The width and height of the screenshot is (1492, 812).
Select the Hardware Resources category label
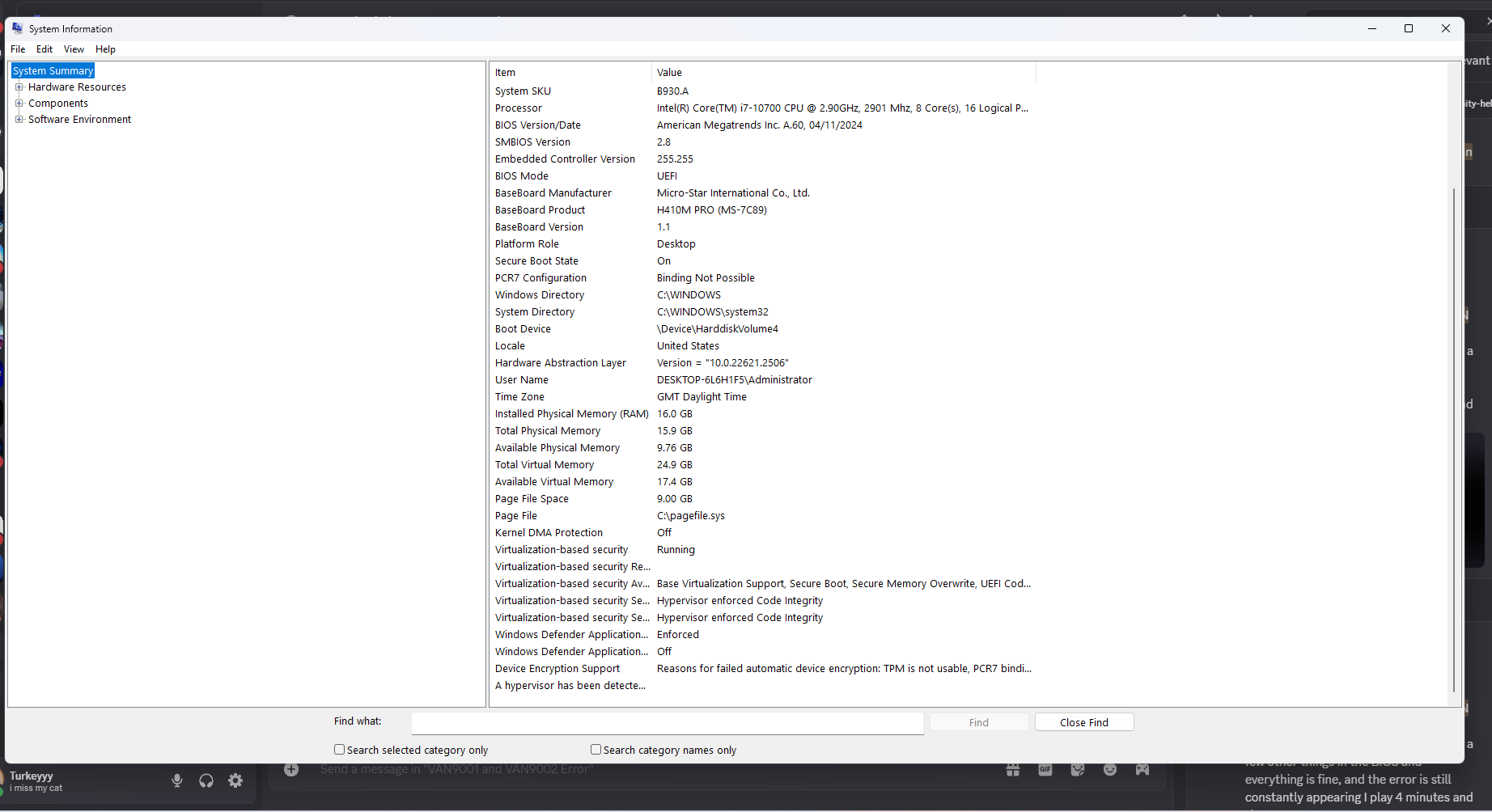click(77, 87)
